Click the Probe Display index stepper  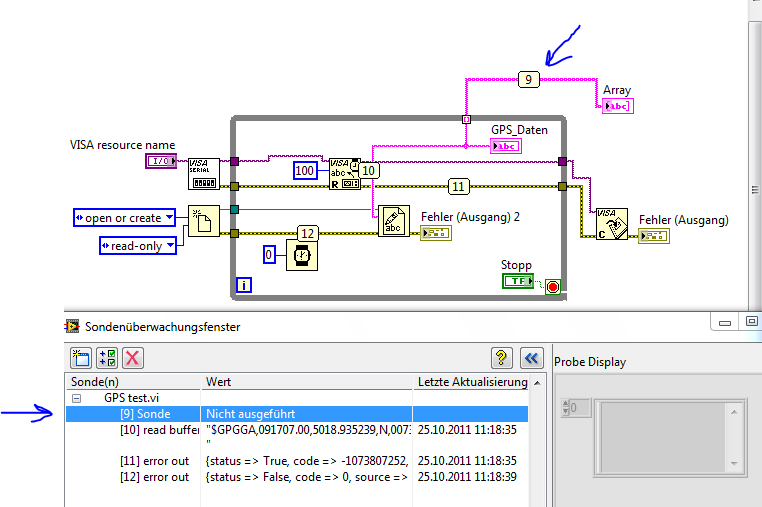(565, 407)
